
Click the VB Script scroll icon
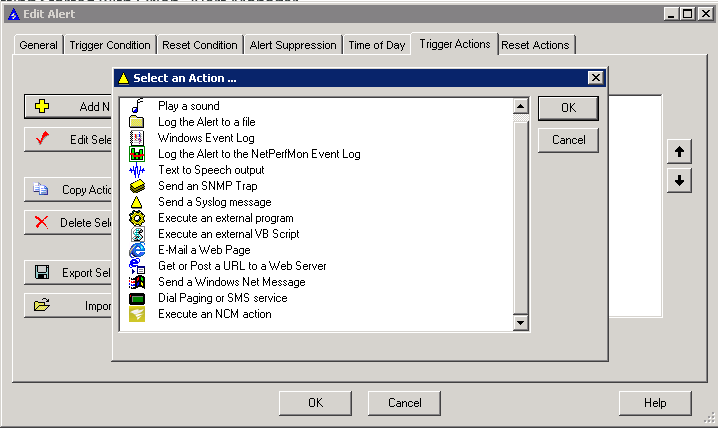pos(137,234)
